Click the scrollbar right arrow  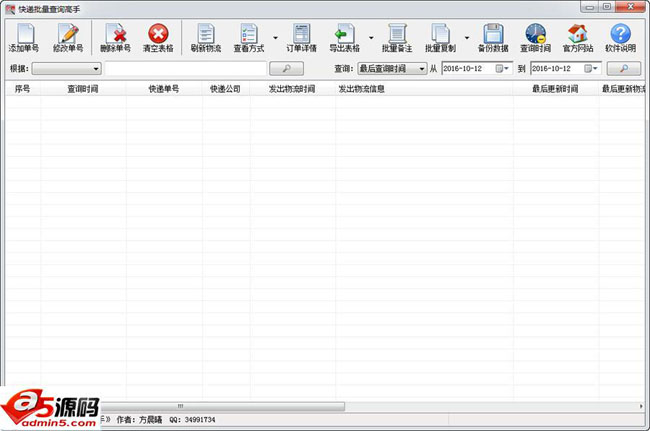point(641,406)
